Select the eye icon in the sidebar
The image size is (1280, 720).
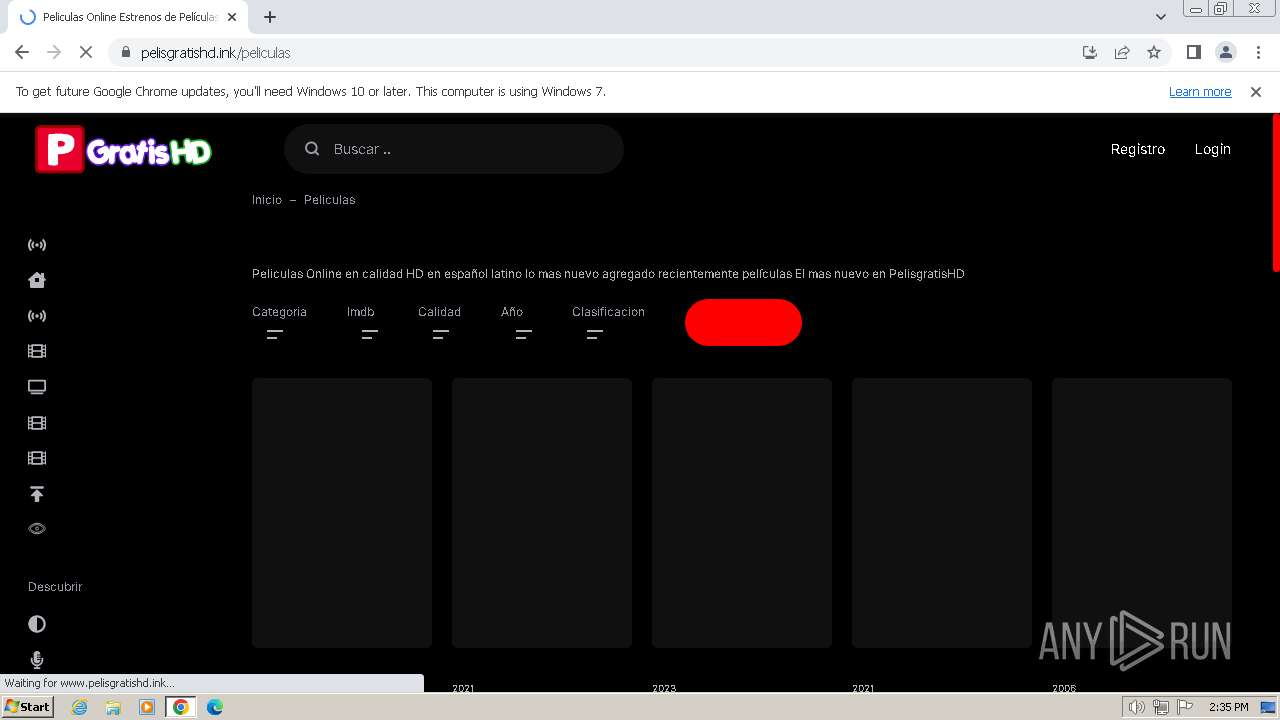(37, 529)
